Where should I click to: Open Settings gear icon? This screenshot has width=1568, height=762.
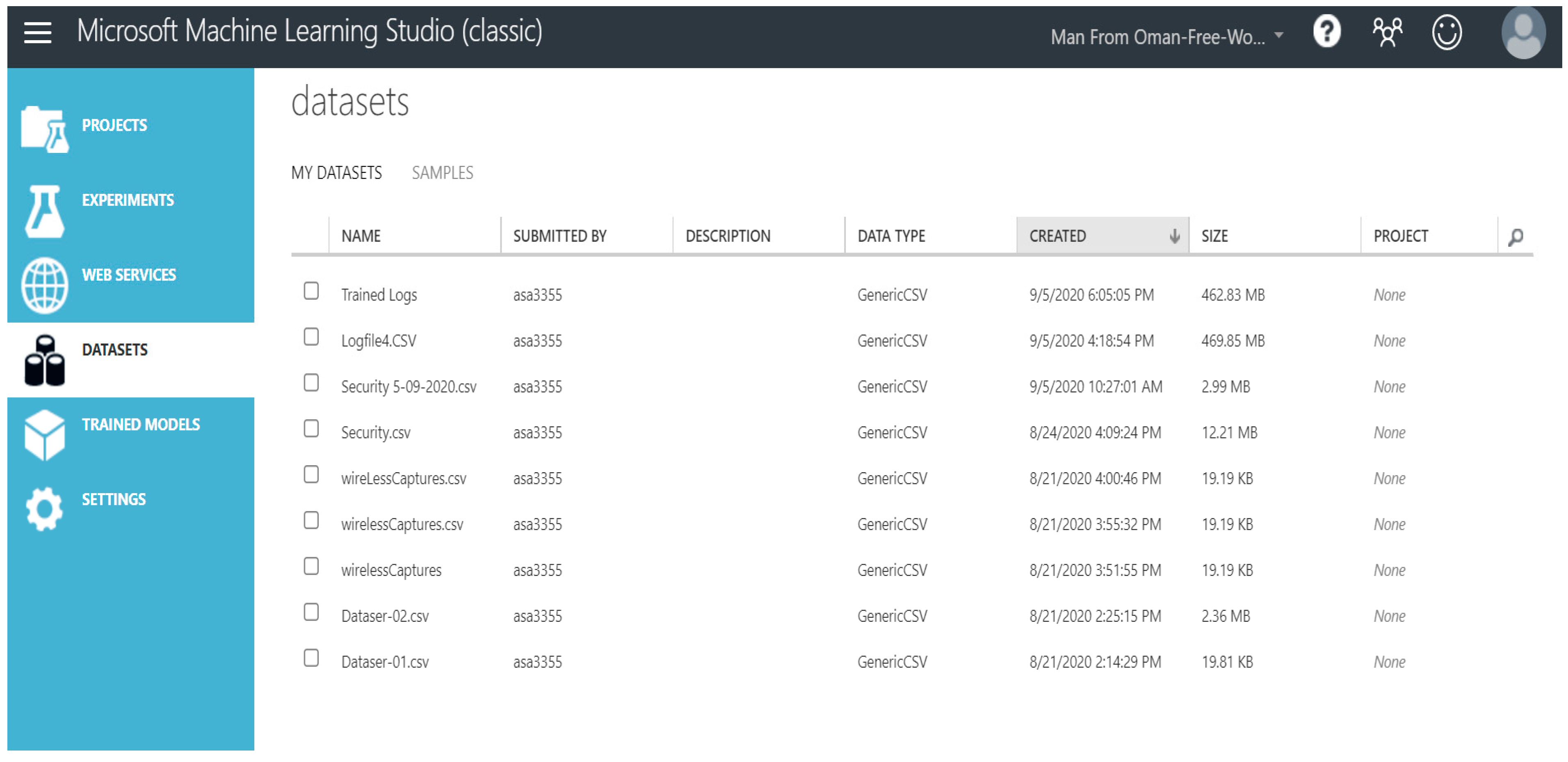click(44, 509)
